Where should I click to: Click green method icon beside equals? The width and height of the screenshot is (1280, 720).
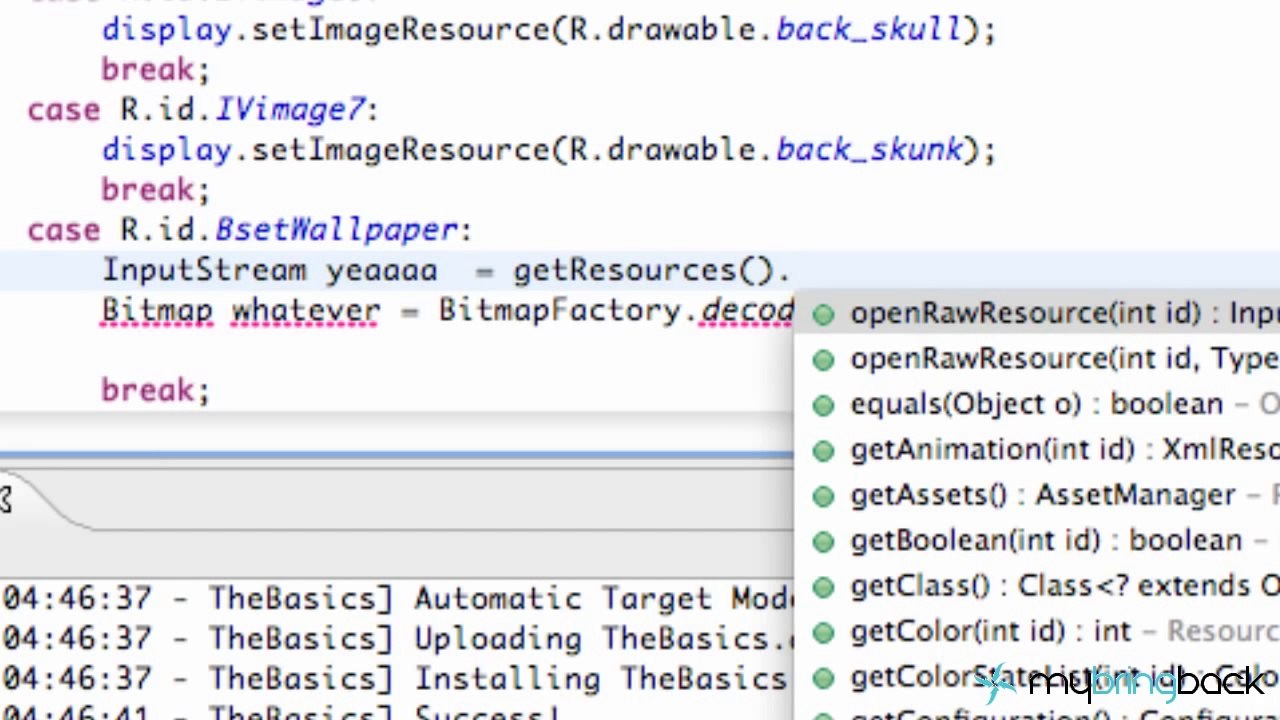point(823,406)
